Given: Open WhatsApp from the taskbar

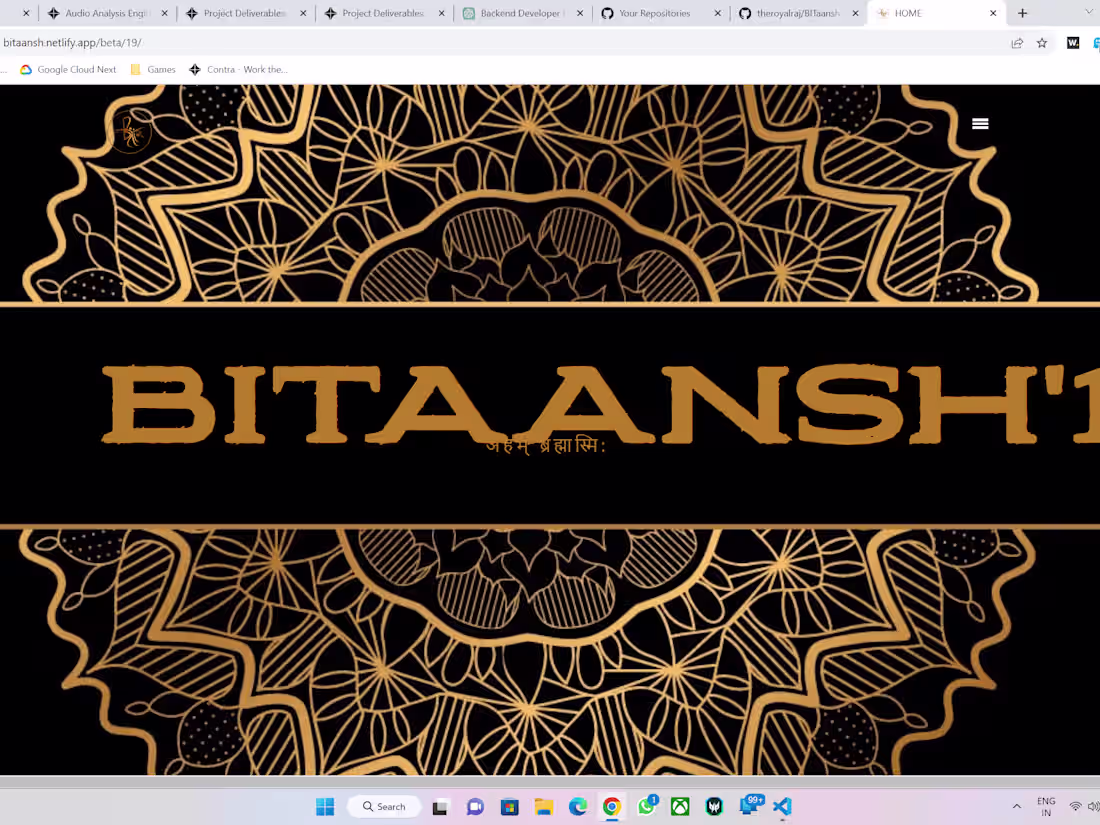Looking at the screenshot, I should [646, 806].
